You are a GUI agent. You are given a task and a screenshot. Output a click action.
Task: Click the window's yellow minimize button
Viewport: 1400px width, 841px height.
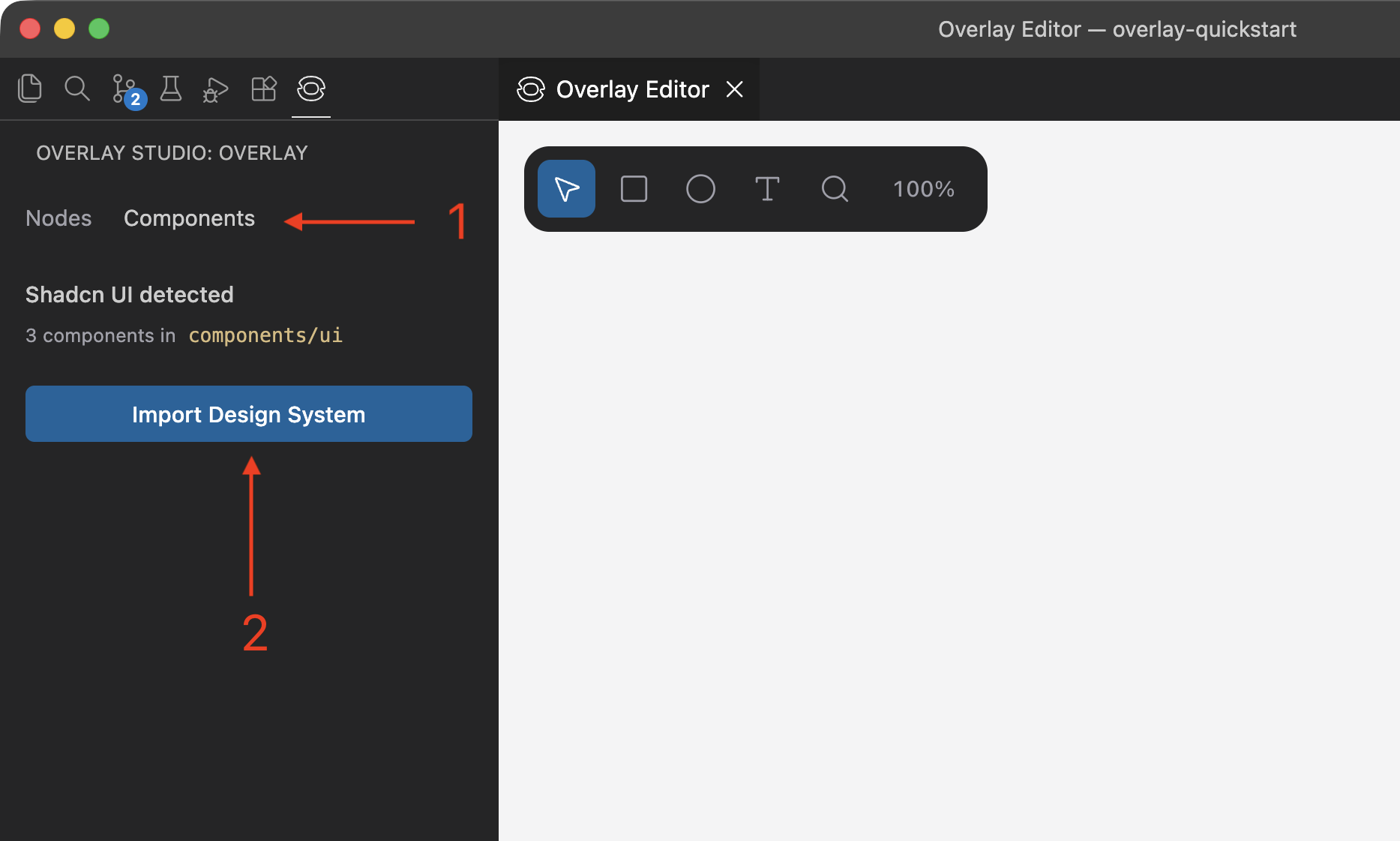pyautogui.click(x=64, y=29)
